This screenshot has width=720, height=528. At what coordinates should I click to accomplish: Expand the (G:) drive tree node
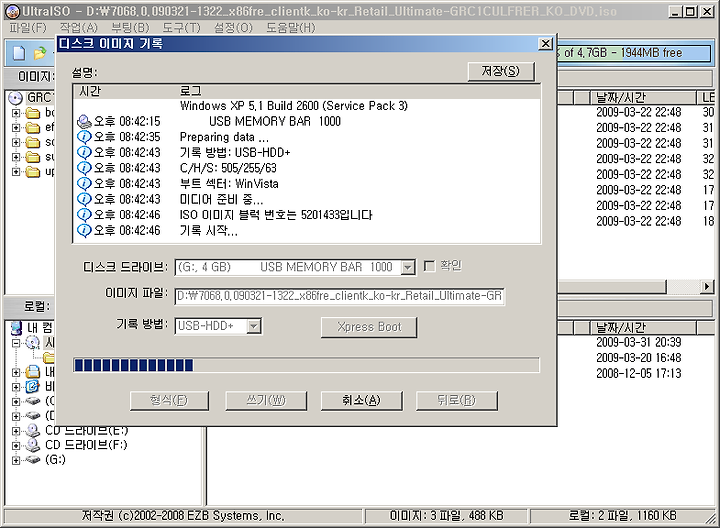coord(16,460)
